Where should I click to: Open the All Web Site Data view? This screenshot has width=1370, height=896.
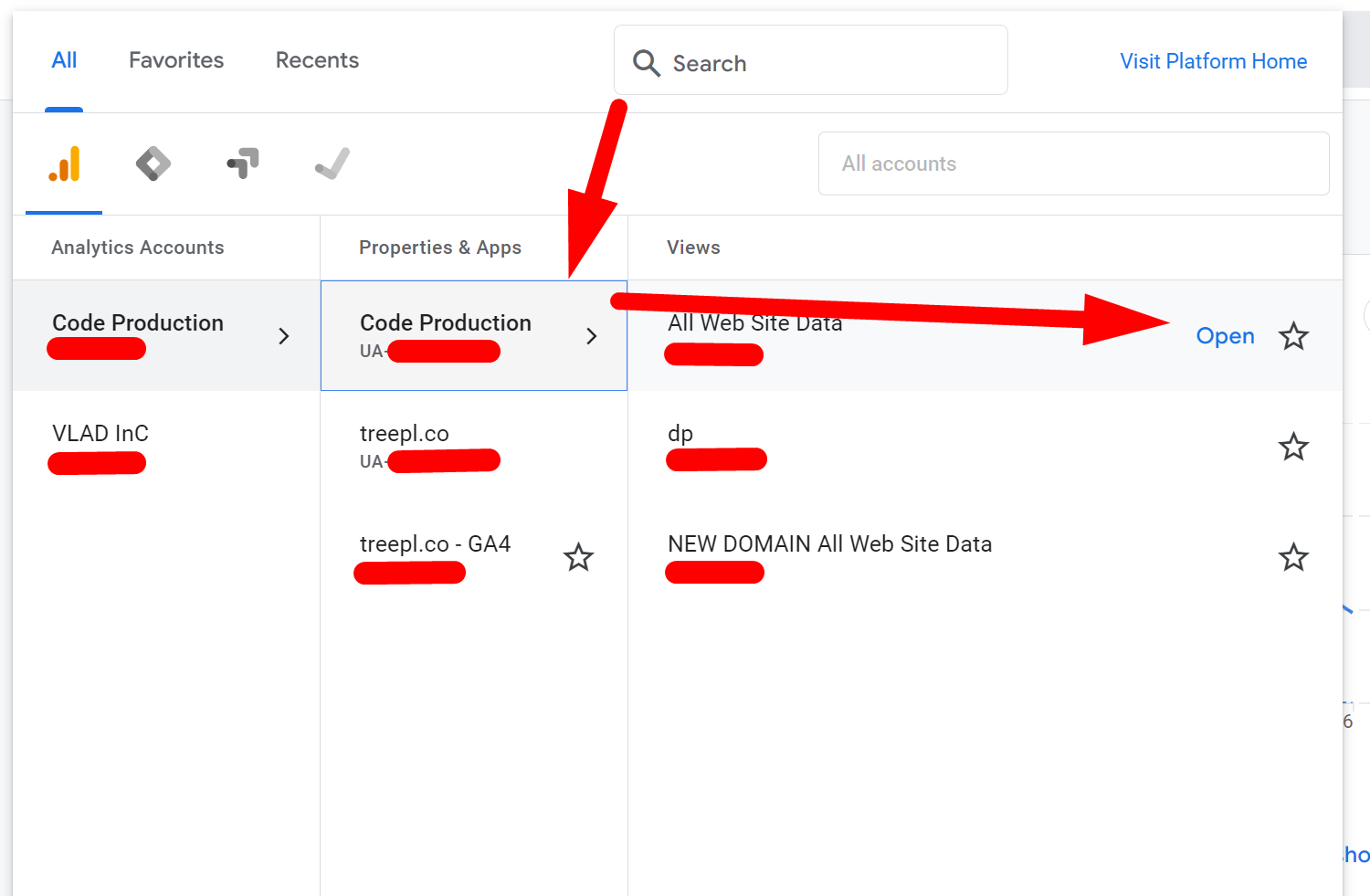tap(1225, 336)
